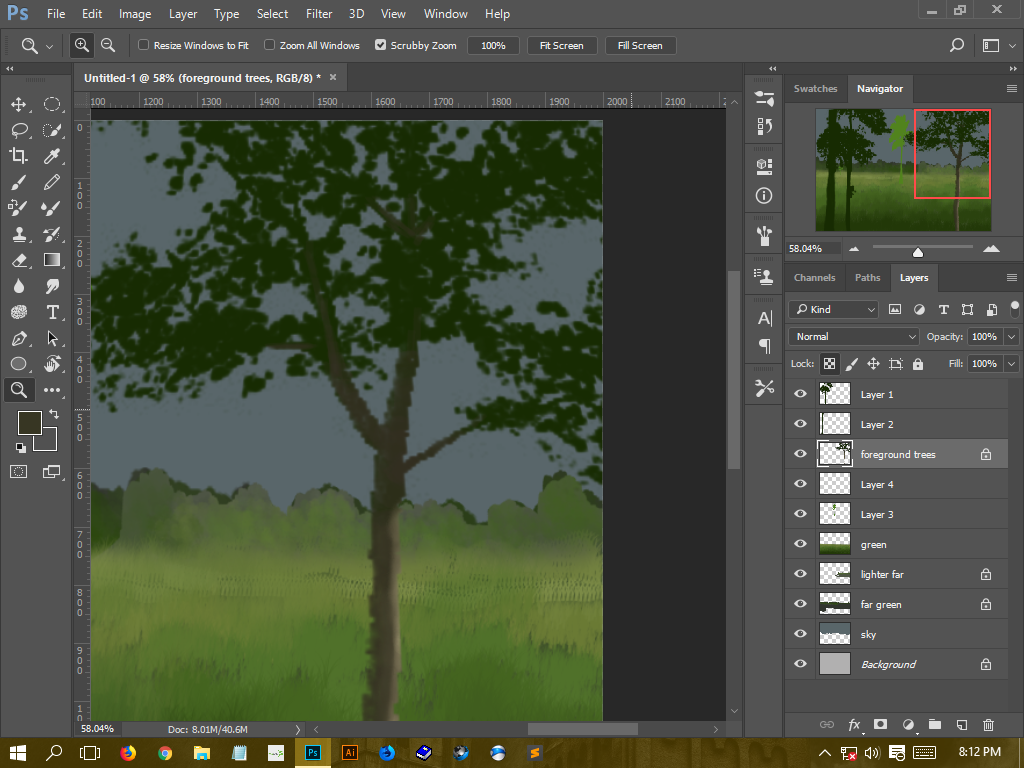Screen dimensions: 1024x768
Task: Click the Fit Screen button
Action: pos(562,45)
